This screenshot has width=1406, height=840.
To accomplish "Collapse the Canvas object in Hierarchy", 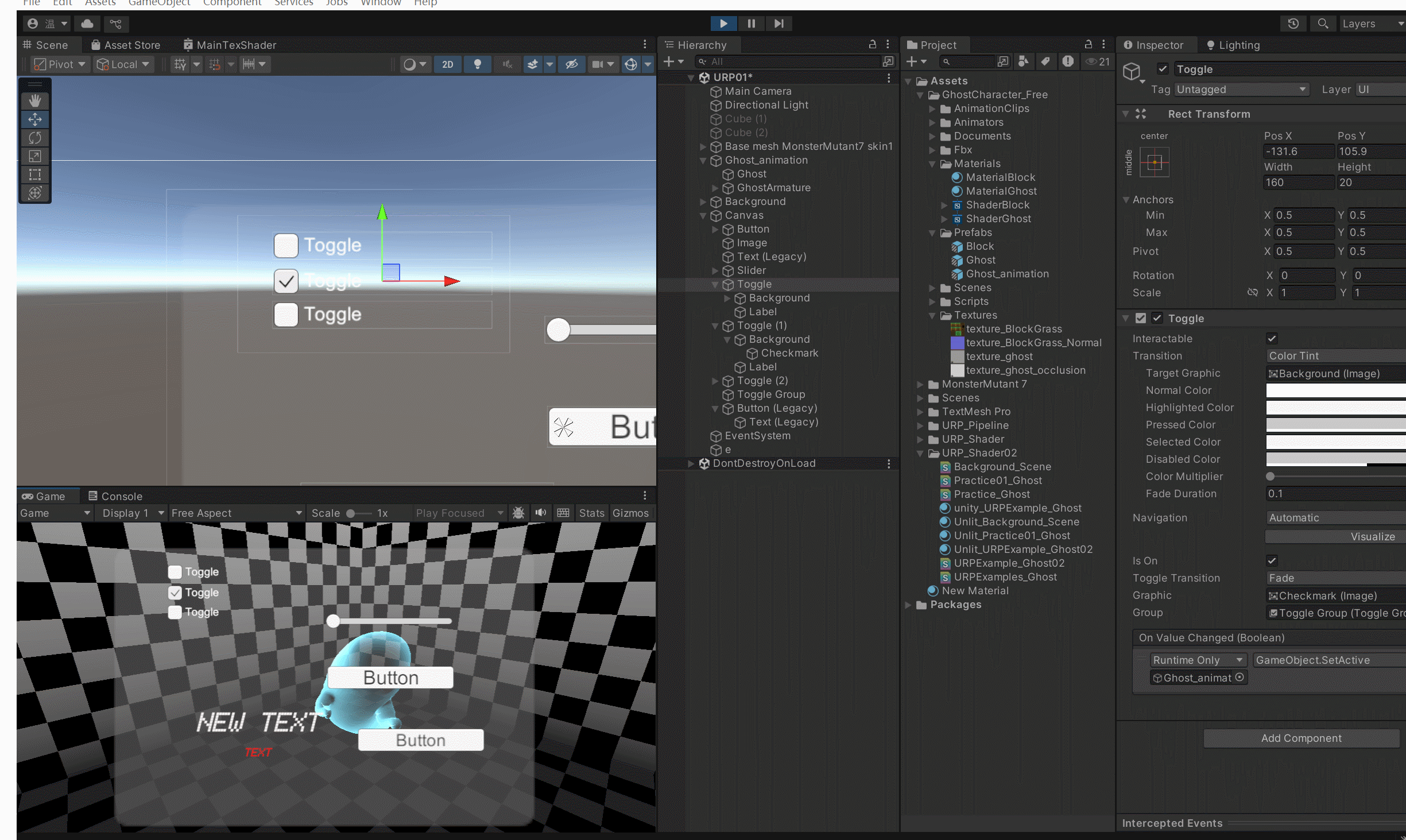I will 703,216.
